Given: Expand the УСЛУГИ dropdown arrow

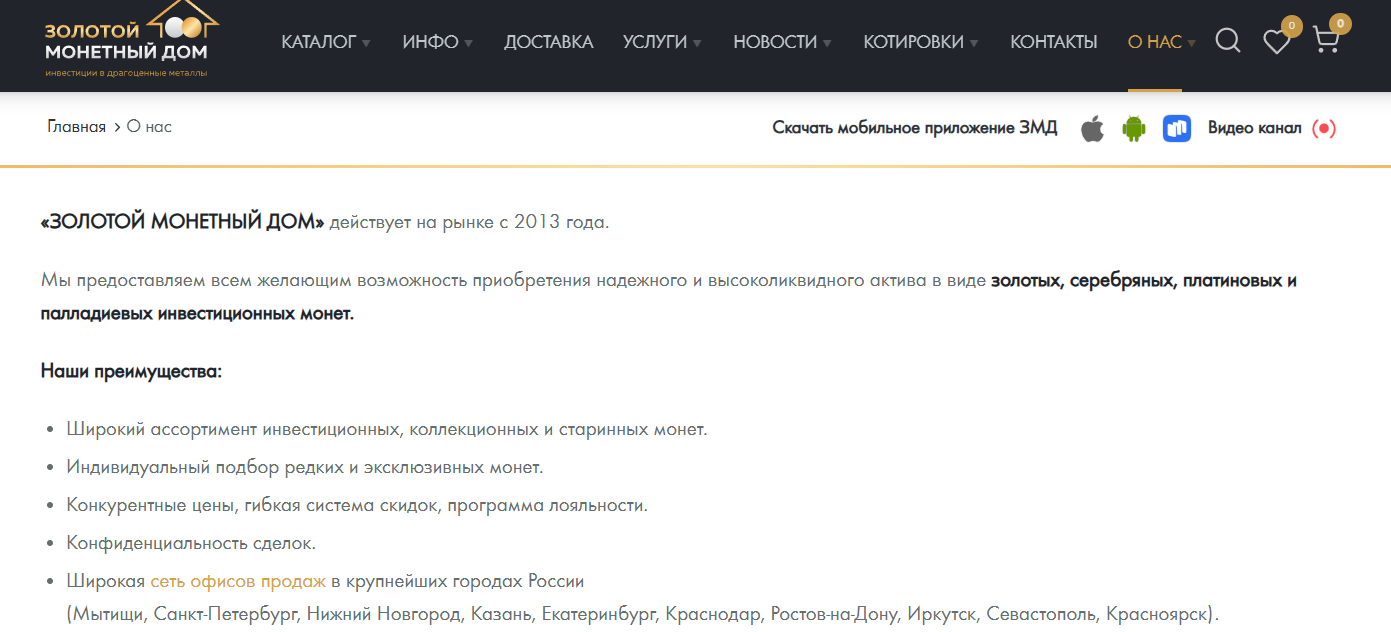Looking at the screenshot, I should 697,43.
